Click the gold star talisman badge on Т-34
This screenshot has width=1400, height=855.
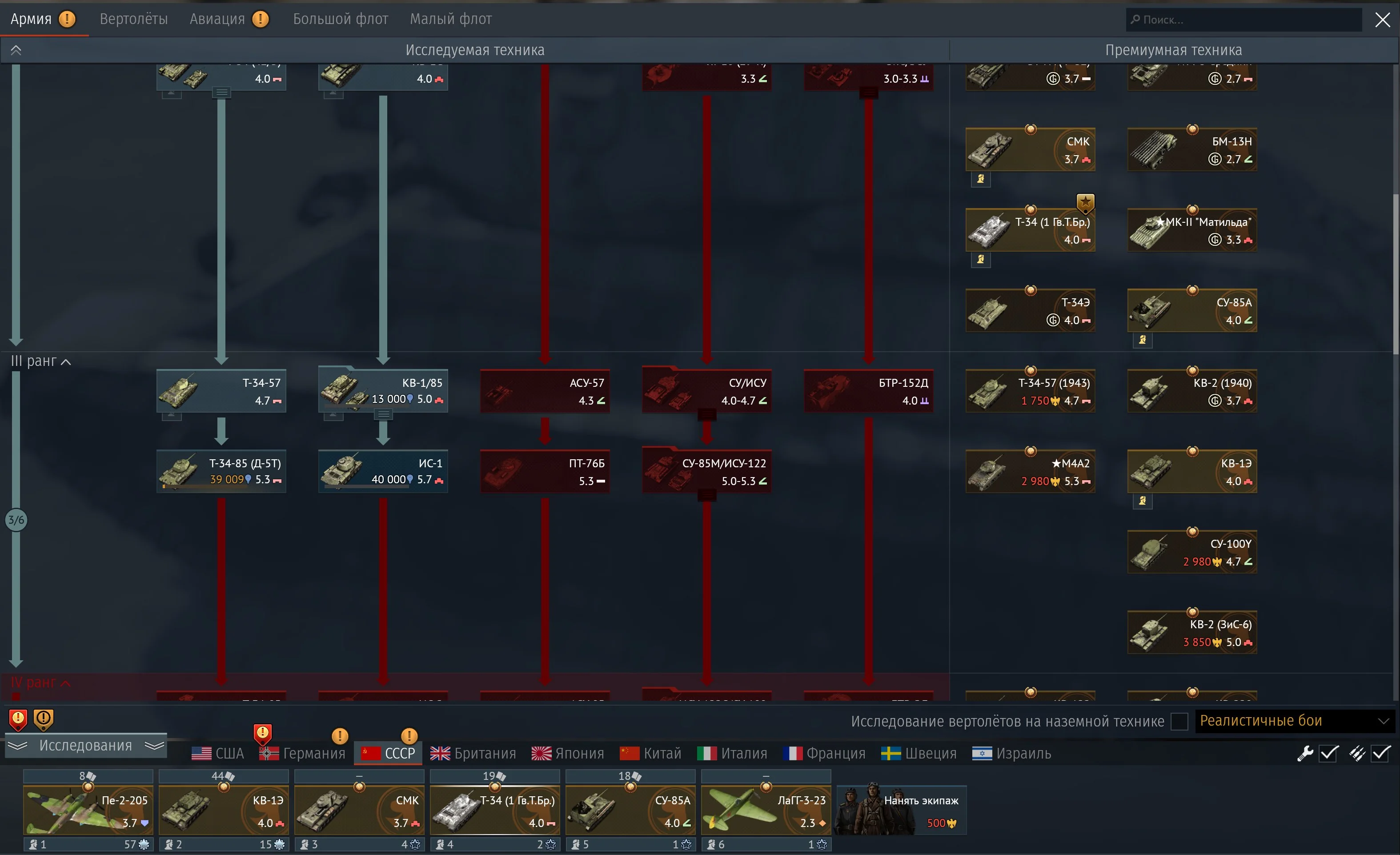tap(1085, 202)
